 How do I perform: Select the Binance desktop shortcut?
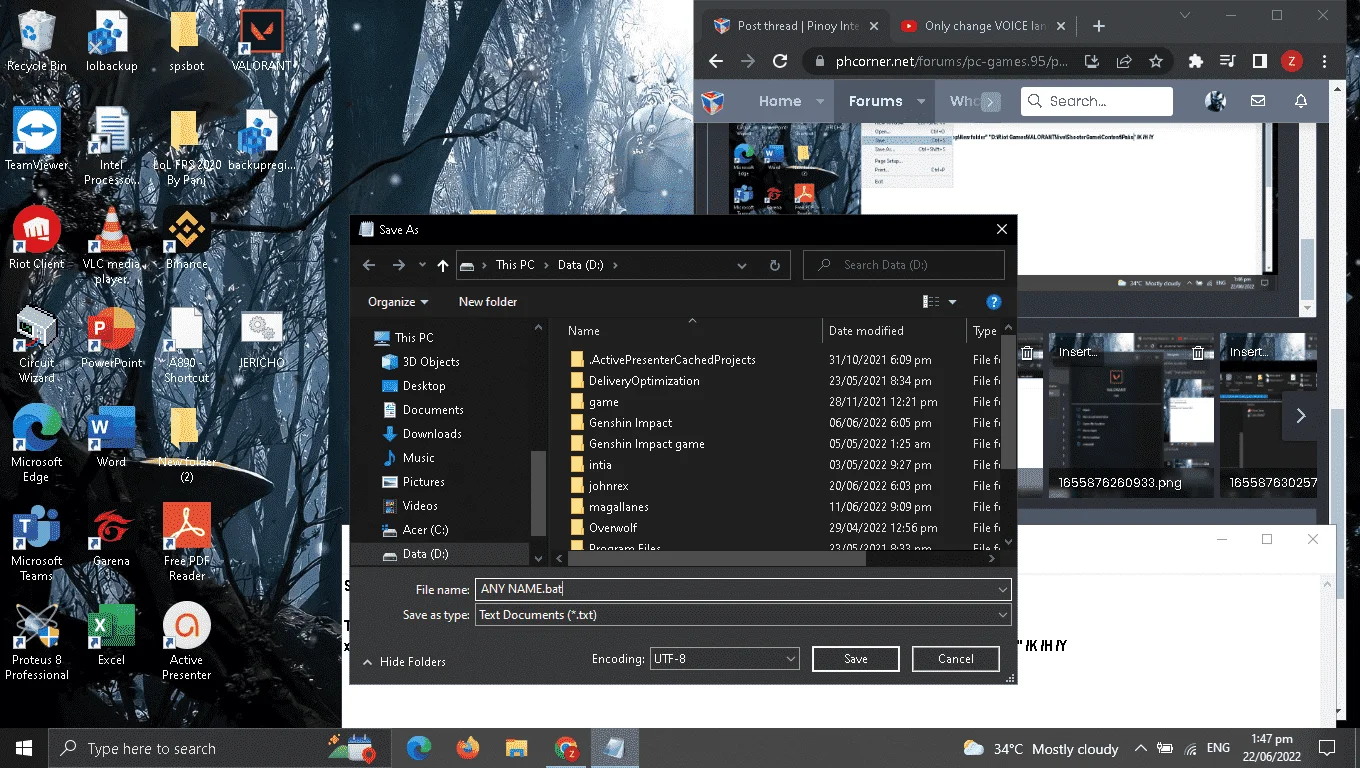[187, 239]
